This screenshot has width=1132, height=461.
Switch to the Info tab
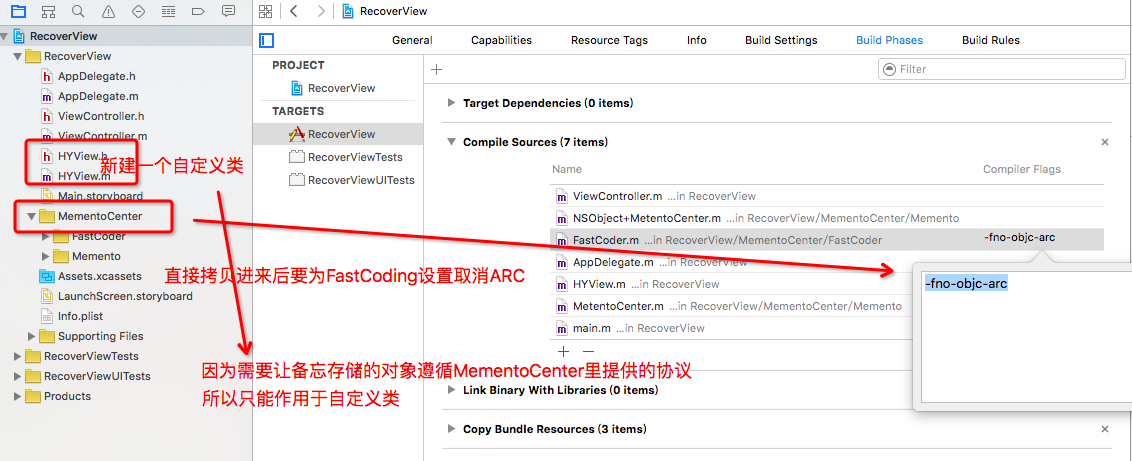(697, 40)
